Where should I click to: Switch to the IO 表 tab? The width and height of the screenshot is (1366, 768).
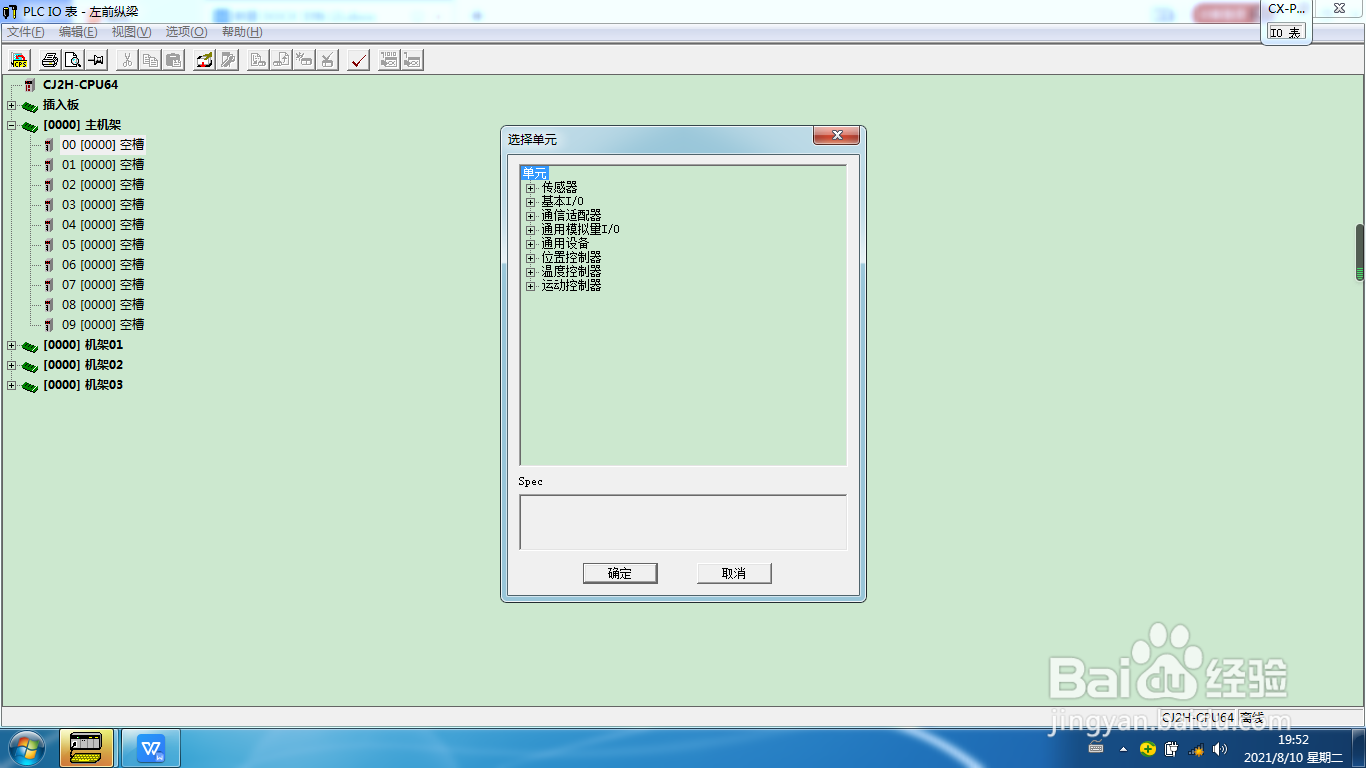(1286, 32)
